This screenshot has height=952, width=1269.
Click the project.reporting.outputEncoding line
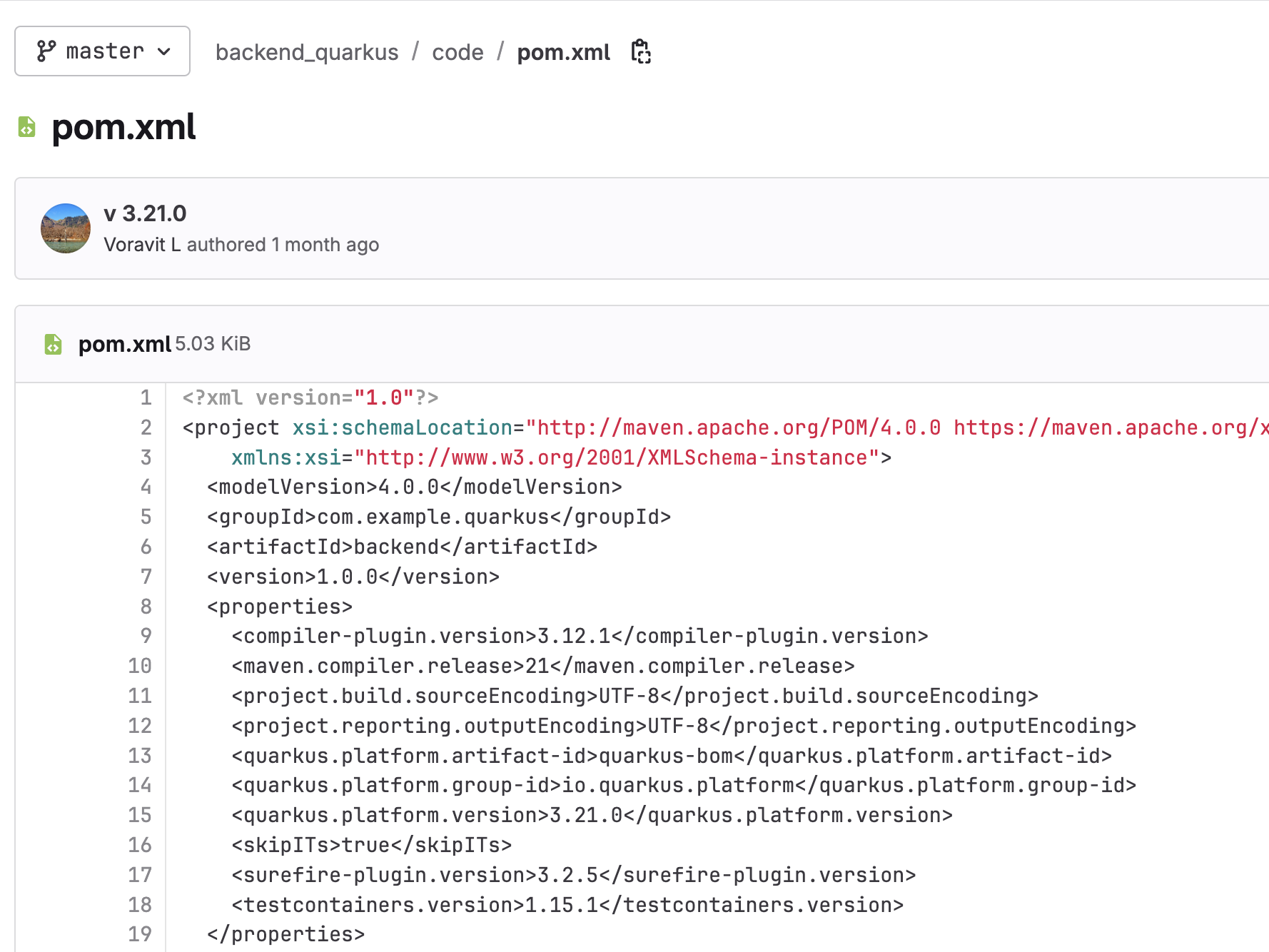[x=684, y=726]
